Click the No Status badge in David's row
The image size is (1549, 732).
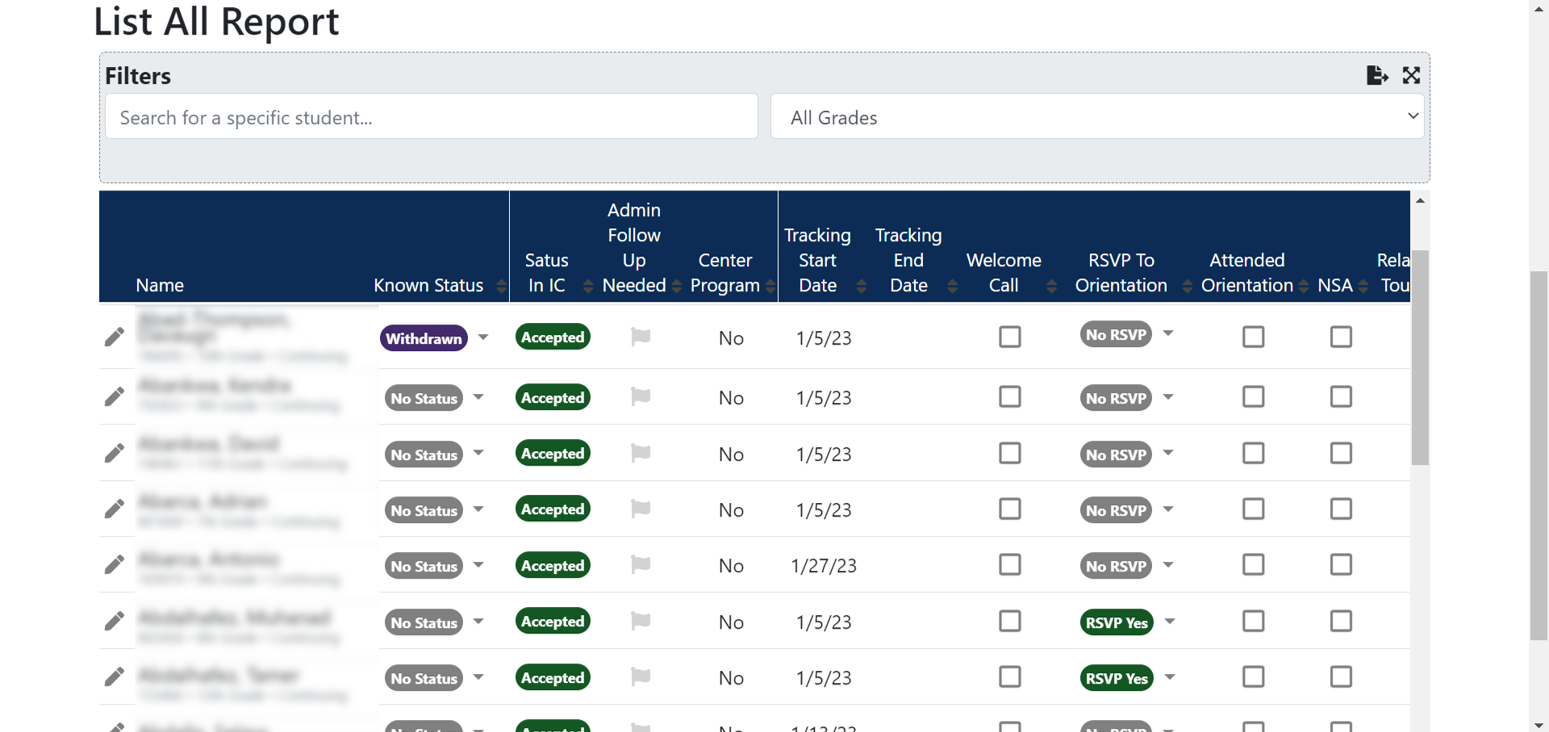(x=424, y=454)
